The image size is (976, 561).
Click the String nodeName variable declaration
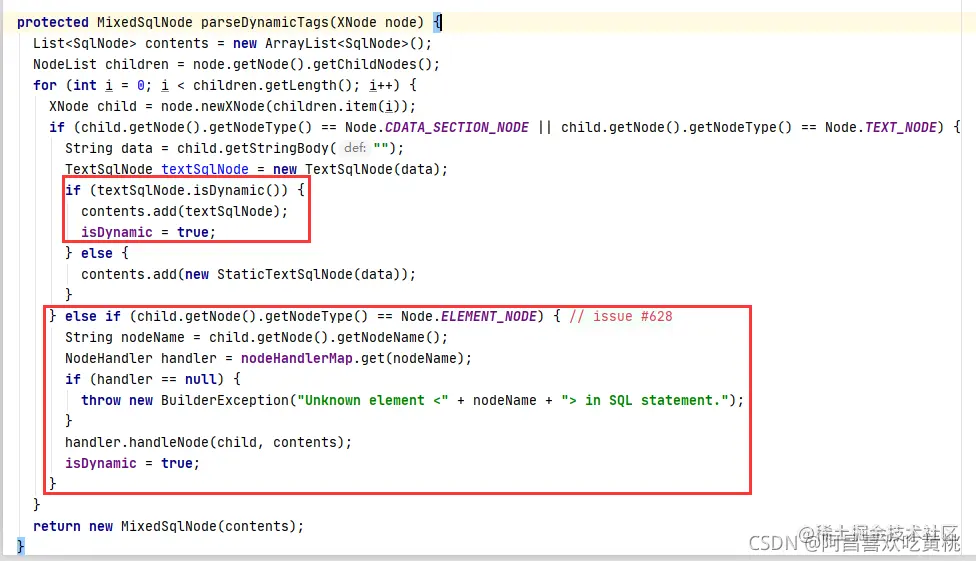tap(124, 337)
